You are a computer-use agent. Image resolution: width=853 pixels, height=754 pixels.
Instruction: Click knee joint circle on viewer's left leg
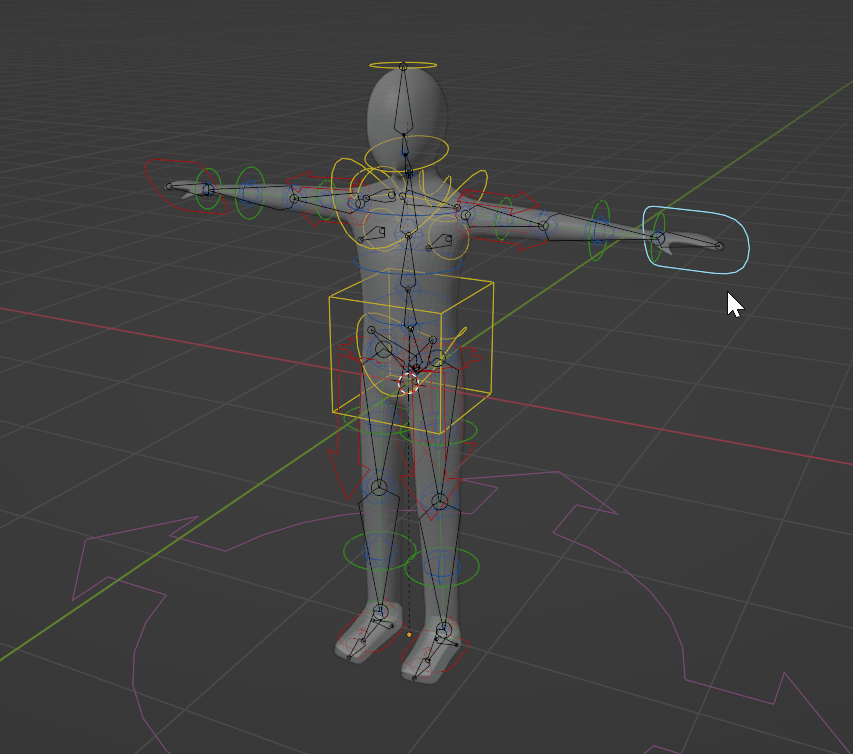tap(379, 487)
